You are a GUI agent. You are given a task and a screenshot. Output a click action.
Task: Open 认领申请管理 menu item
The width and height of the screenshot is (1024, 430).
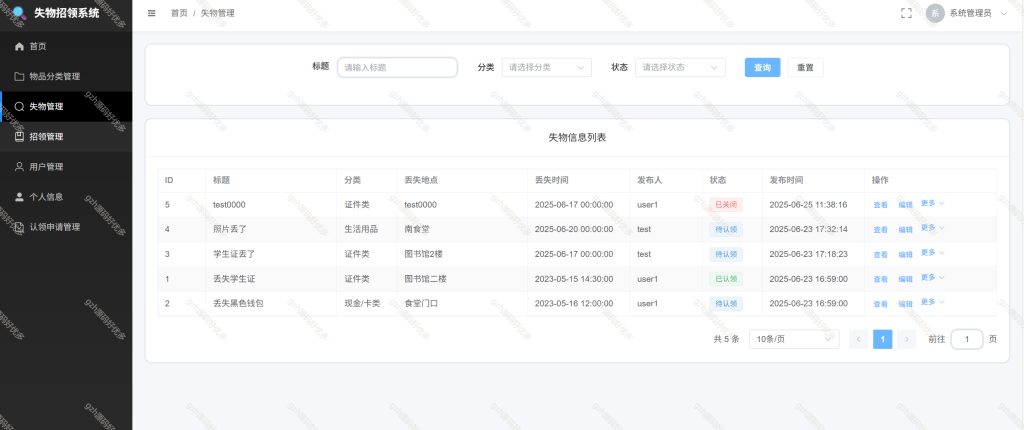tap(66, 227)
